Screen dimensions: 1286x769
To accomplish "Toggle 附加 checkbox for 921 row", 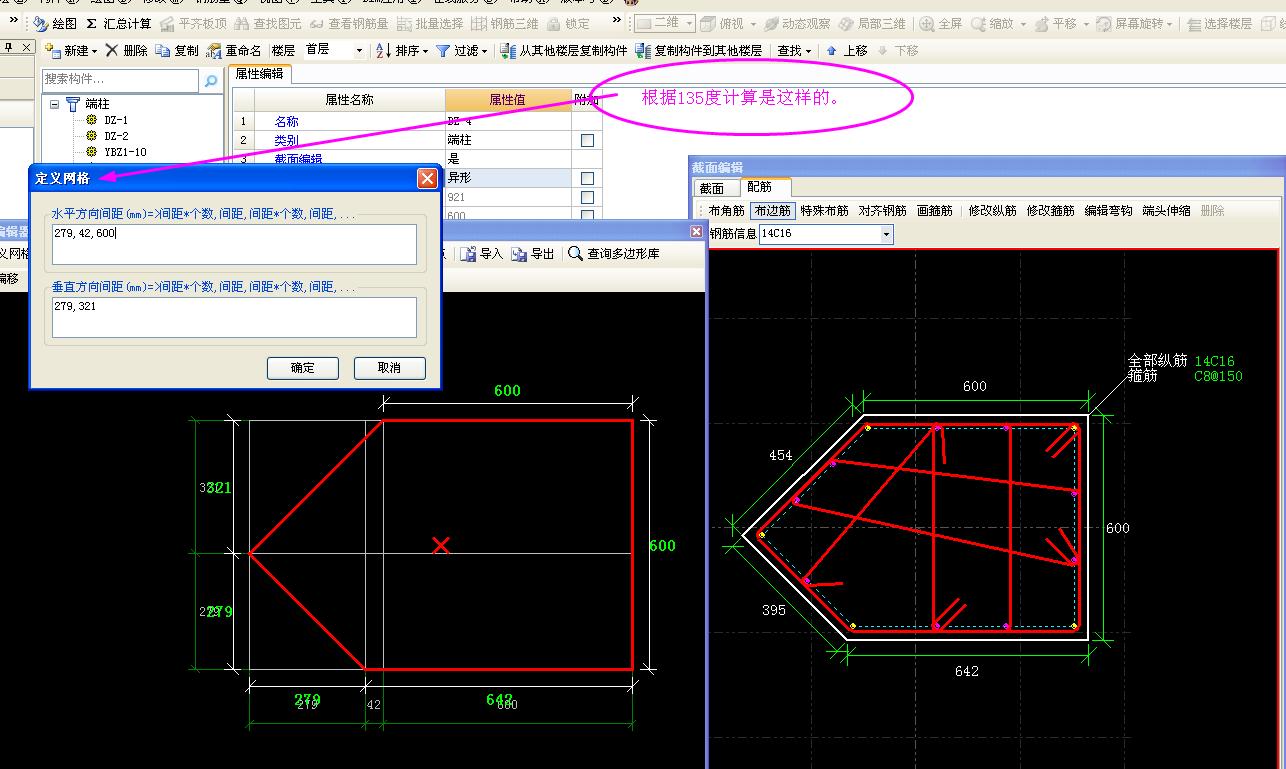I will click(x=587, y=197).
